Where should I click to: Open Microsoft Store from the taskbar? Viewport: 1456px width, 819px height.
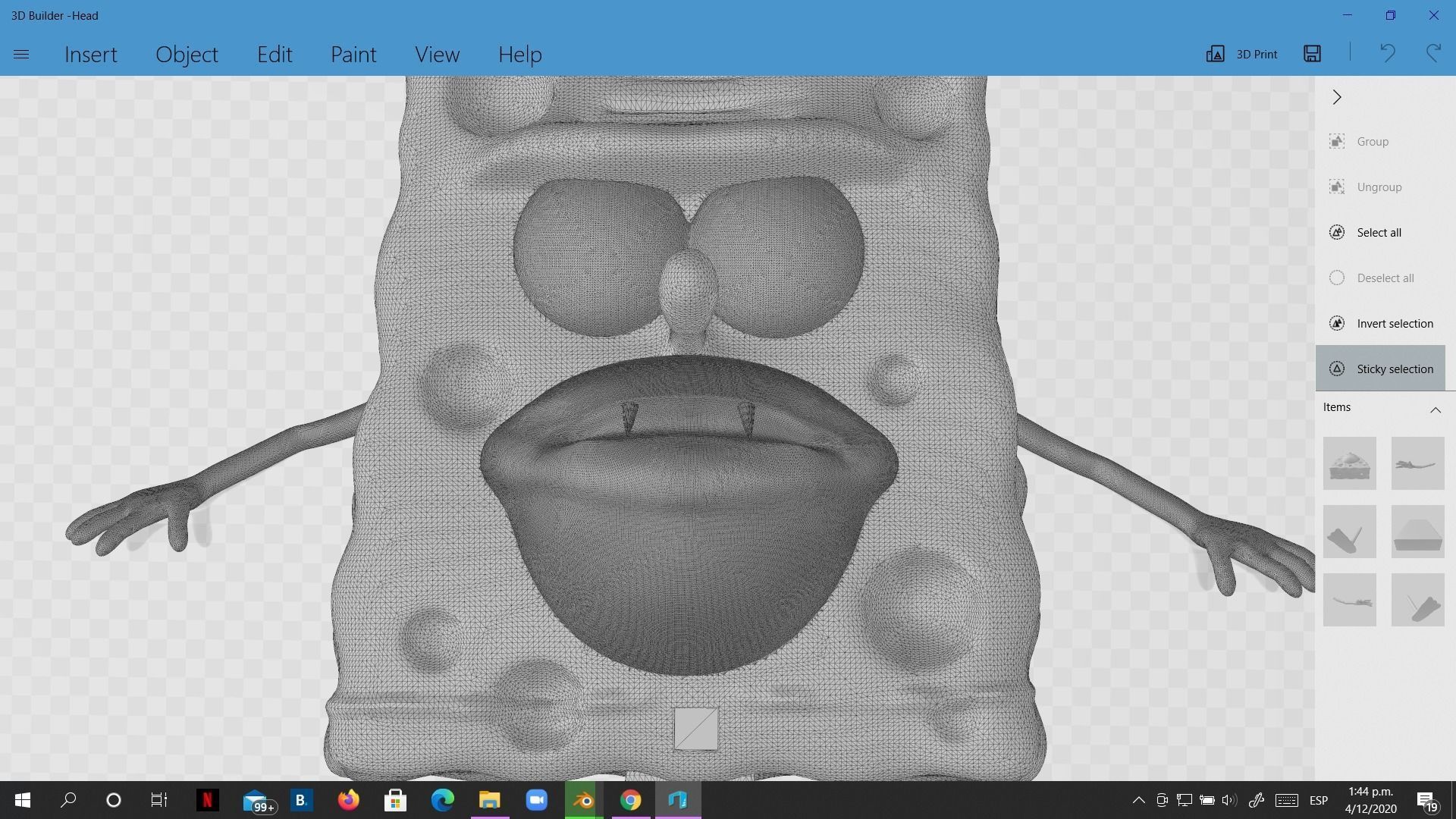[395, 800]
